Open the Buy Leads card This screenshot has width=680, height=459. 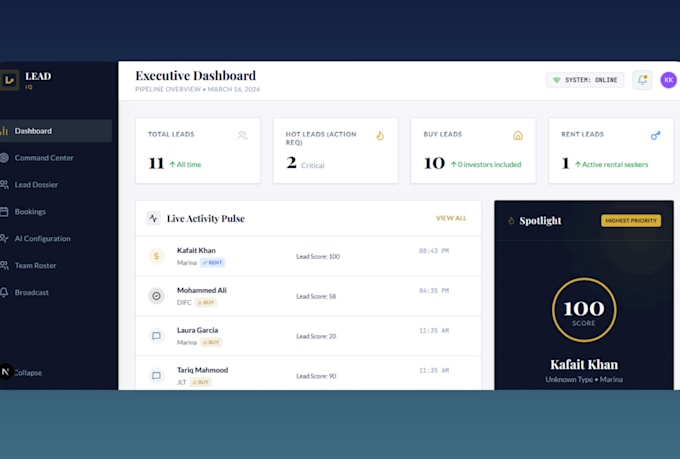point(473,151)
